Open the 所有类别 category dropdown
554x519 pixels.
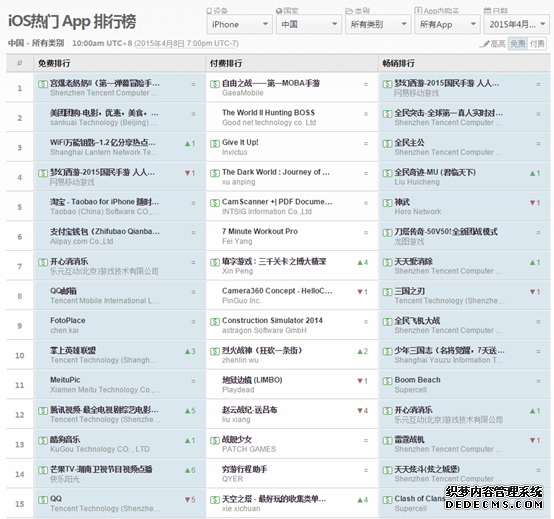pyautogui.click(x=378, y=24)
